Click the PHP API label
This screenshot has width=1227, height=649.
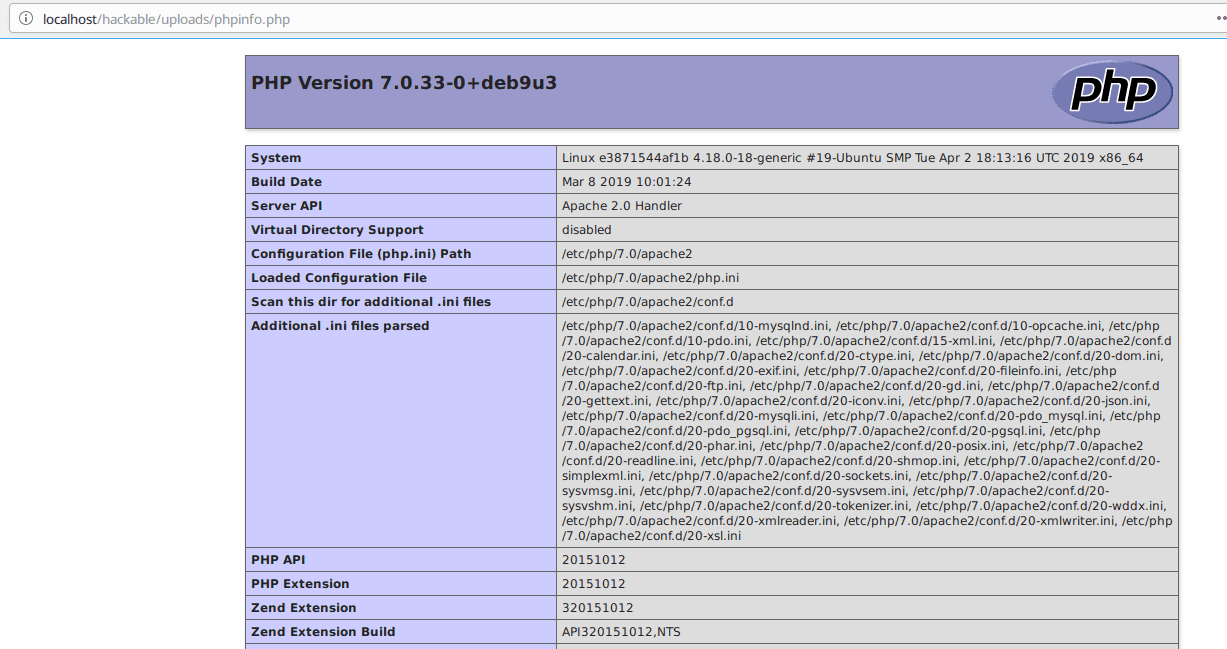[278, 560]
